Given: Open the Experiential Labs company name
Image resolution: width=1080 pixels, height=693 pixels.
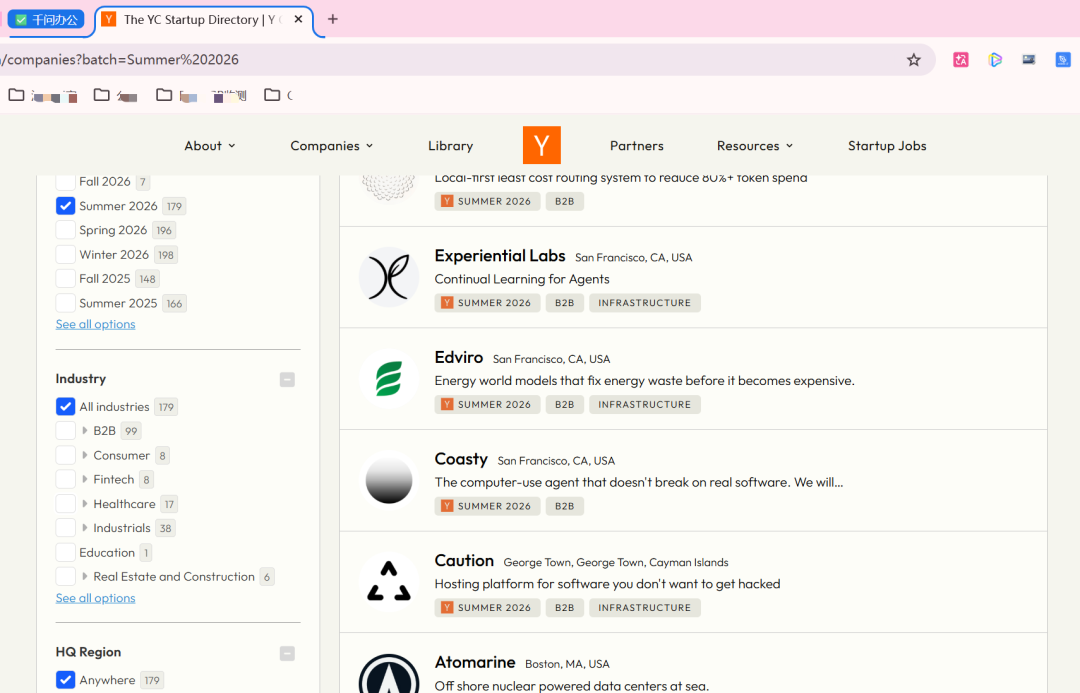Looking at the screenshot, I should tap(500, 256).
